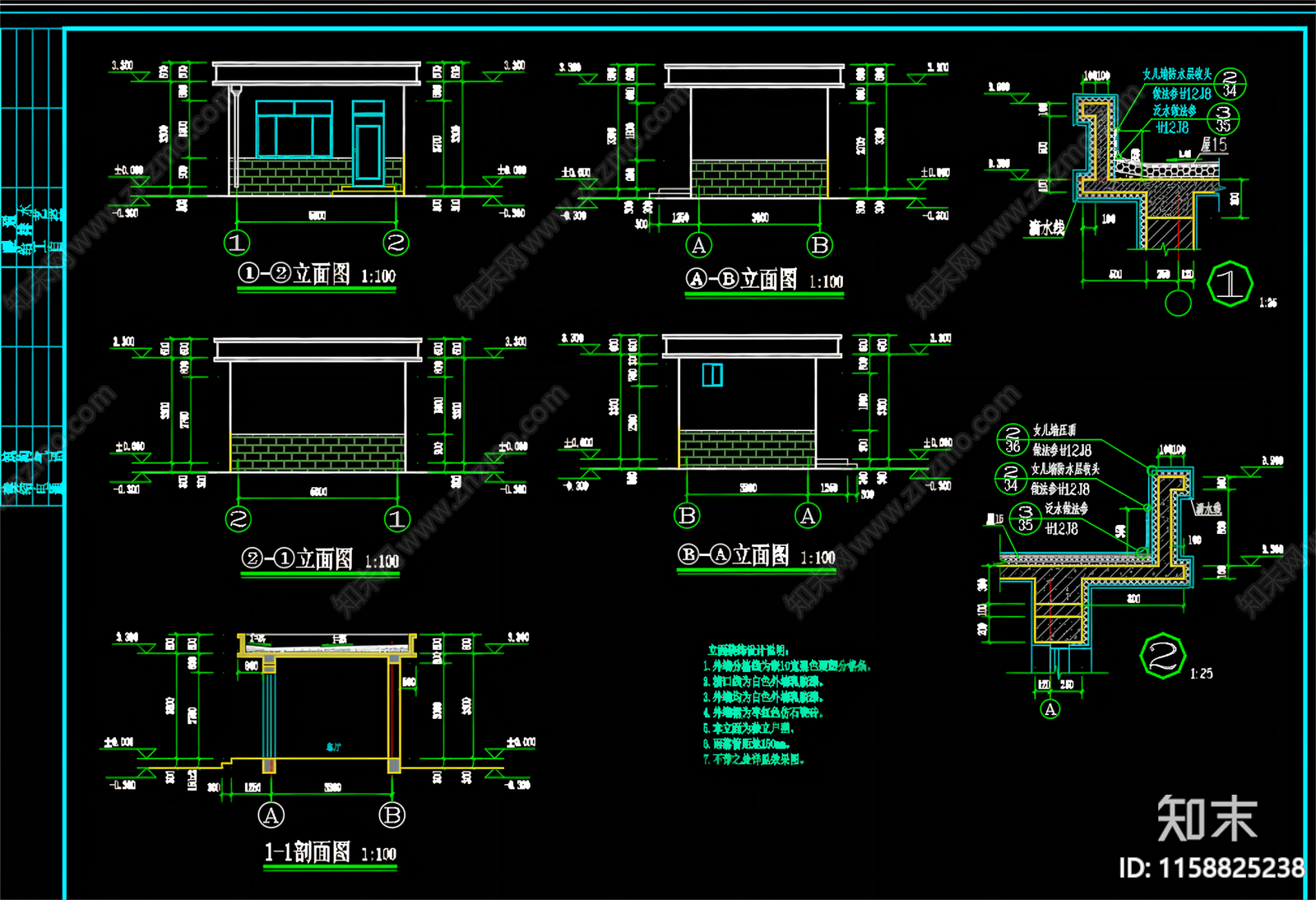This screenshot has width=1316, height=900.
Task: Click the 1:100 scale of 1-1剖面图
Action: 378,855
